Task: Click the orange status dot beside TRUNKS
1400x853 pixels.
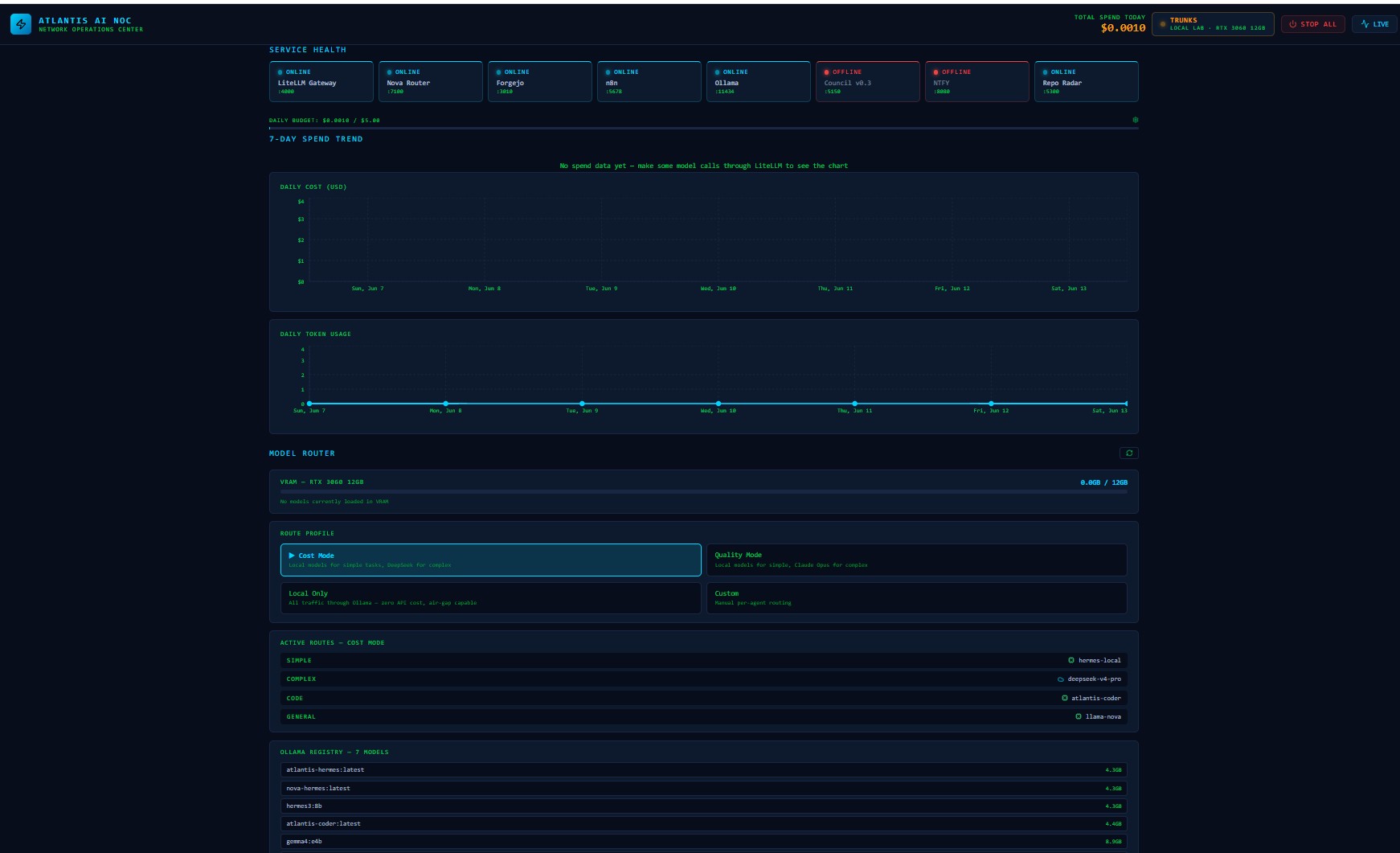Action: click(1162, 24)
